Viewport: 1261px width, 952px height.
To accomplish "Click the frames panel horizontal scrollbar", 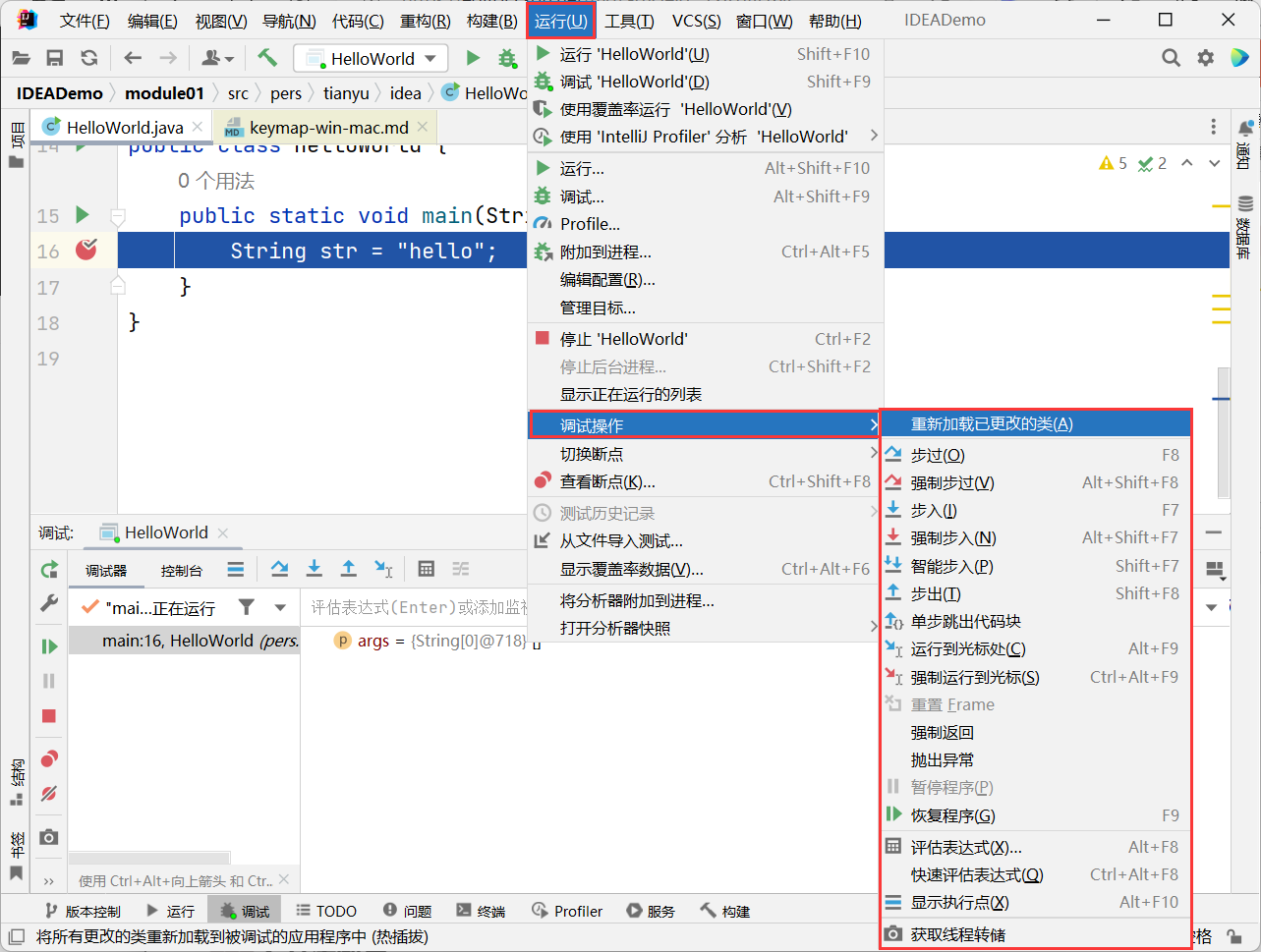I will point(149,858).
